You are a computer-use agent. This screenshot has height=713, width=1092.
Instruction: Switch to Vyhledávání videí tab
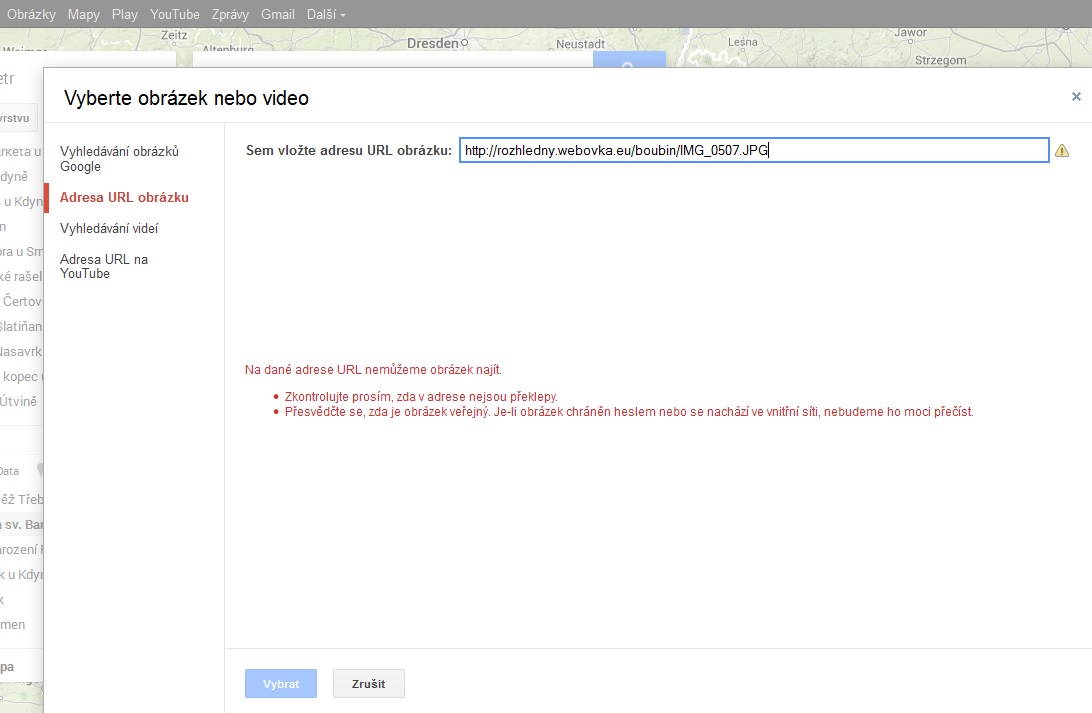109,228
